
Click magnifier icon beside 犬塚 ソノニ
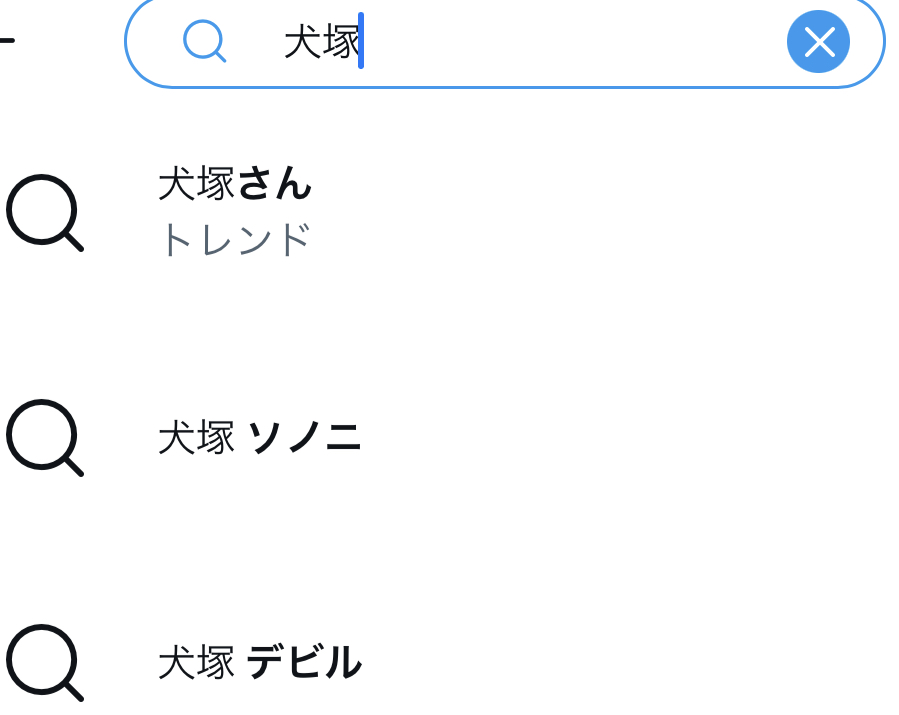click(44, 437)
